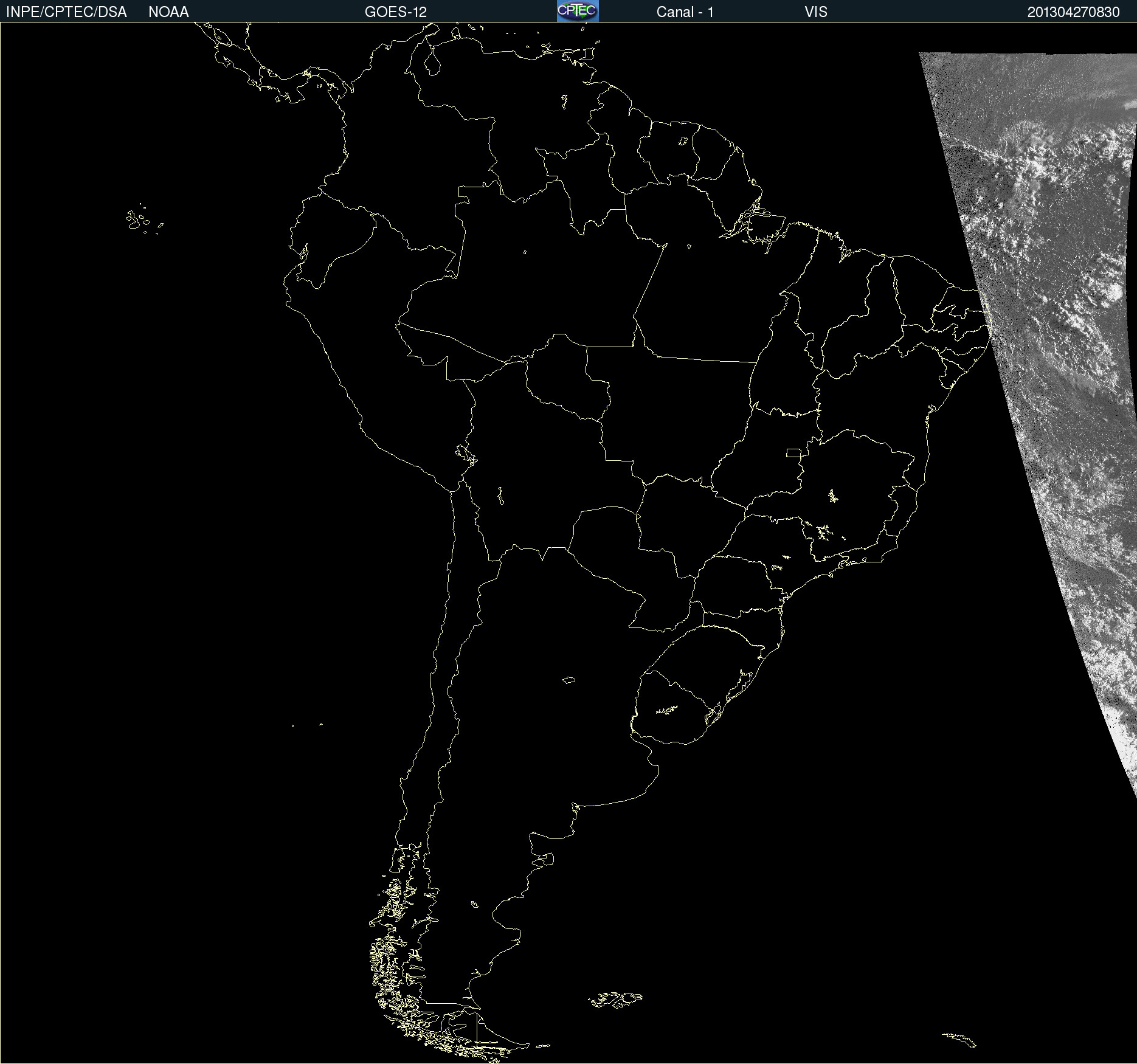
Task: Click the 201304270830 timestamp
Action: [x=1074, y=12]
